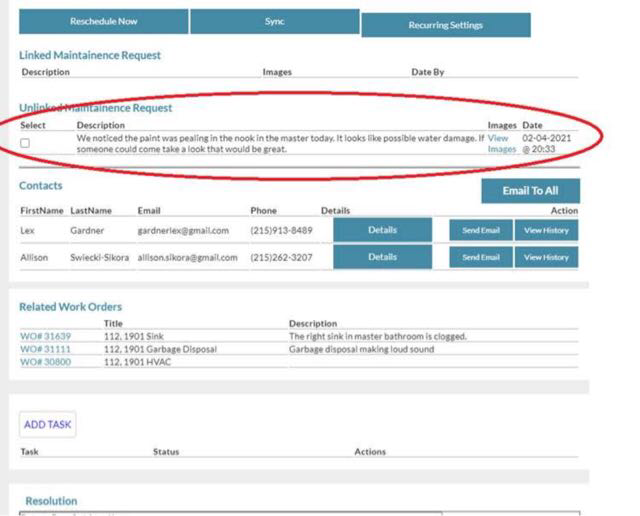Open Recurring Settings
This screenshot has height=516, width=640.
(445, 25)
